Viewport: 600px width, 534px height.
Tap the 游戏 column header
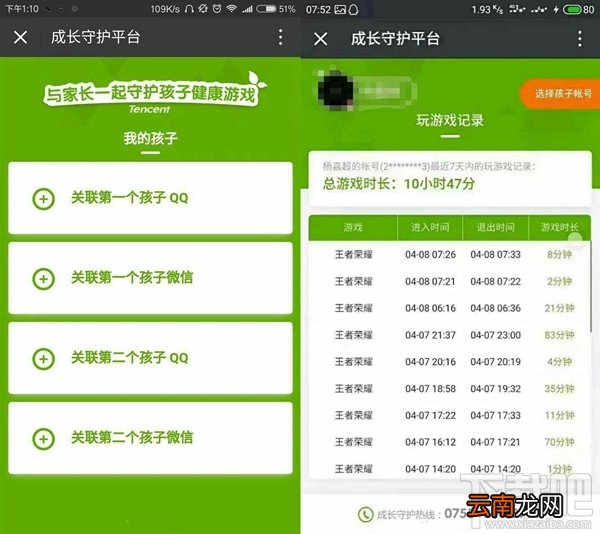pyautogui.click(x=353, y=228)
